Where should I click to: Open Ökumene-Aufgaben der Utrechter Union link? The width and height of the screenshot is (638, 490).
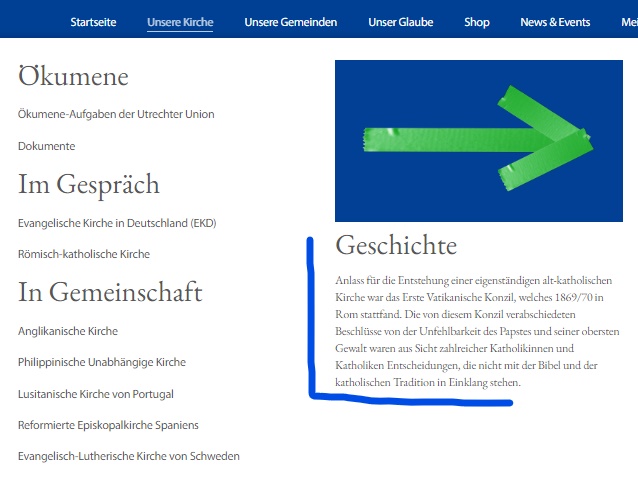point(116,114)
